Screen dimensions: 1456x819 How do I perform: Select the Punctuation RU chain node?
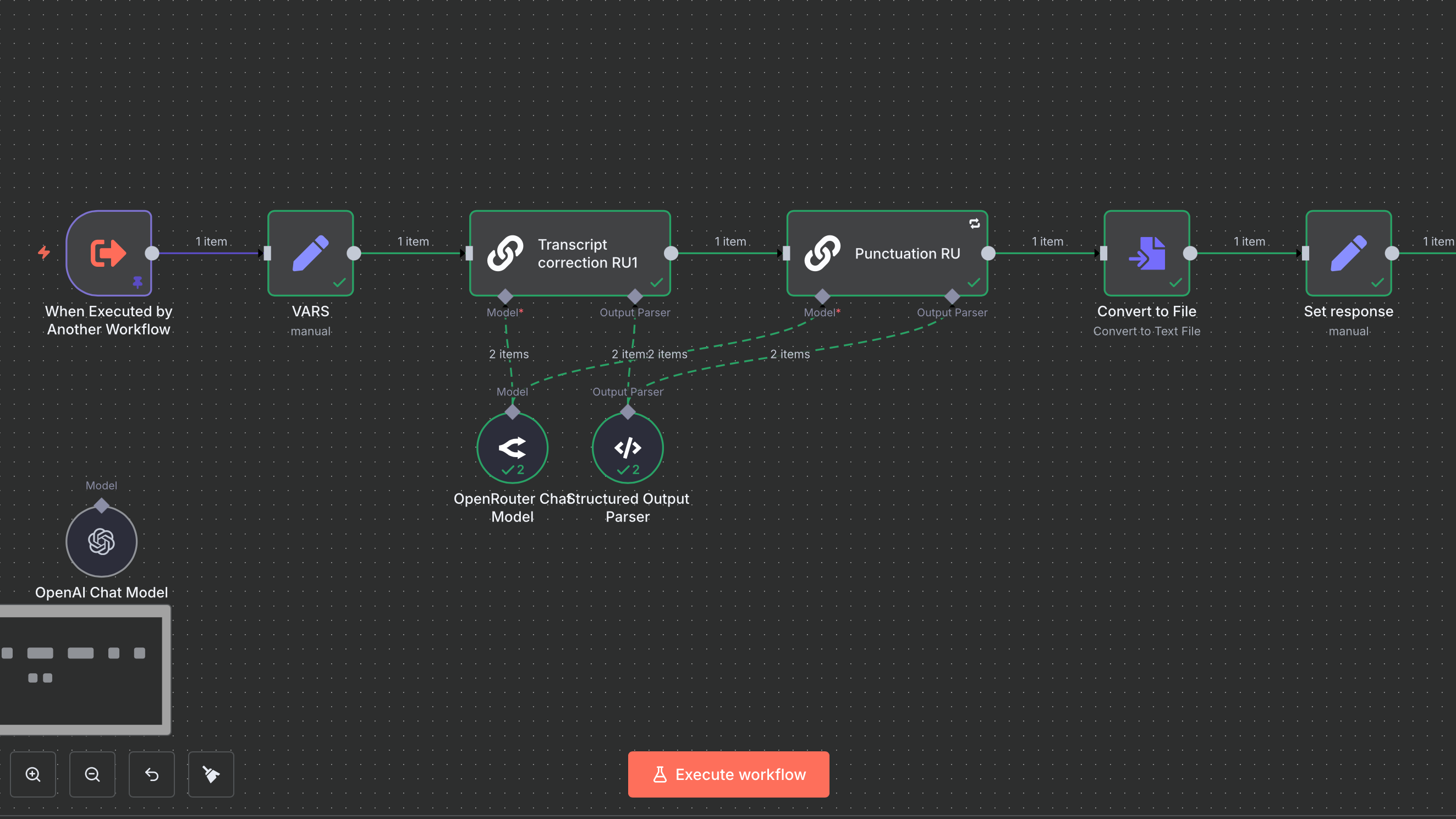[x=887, y=252]
